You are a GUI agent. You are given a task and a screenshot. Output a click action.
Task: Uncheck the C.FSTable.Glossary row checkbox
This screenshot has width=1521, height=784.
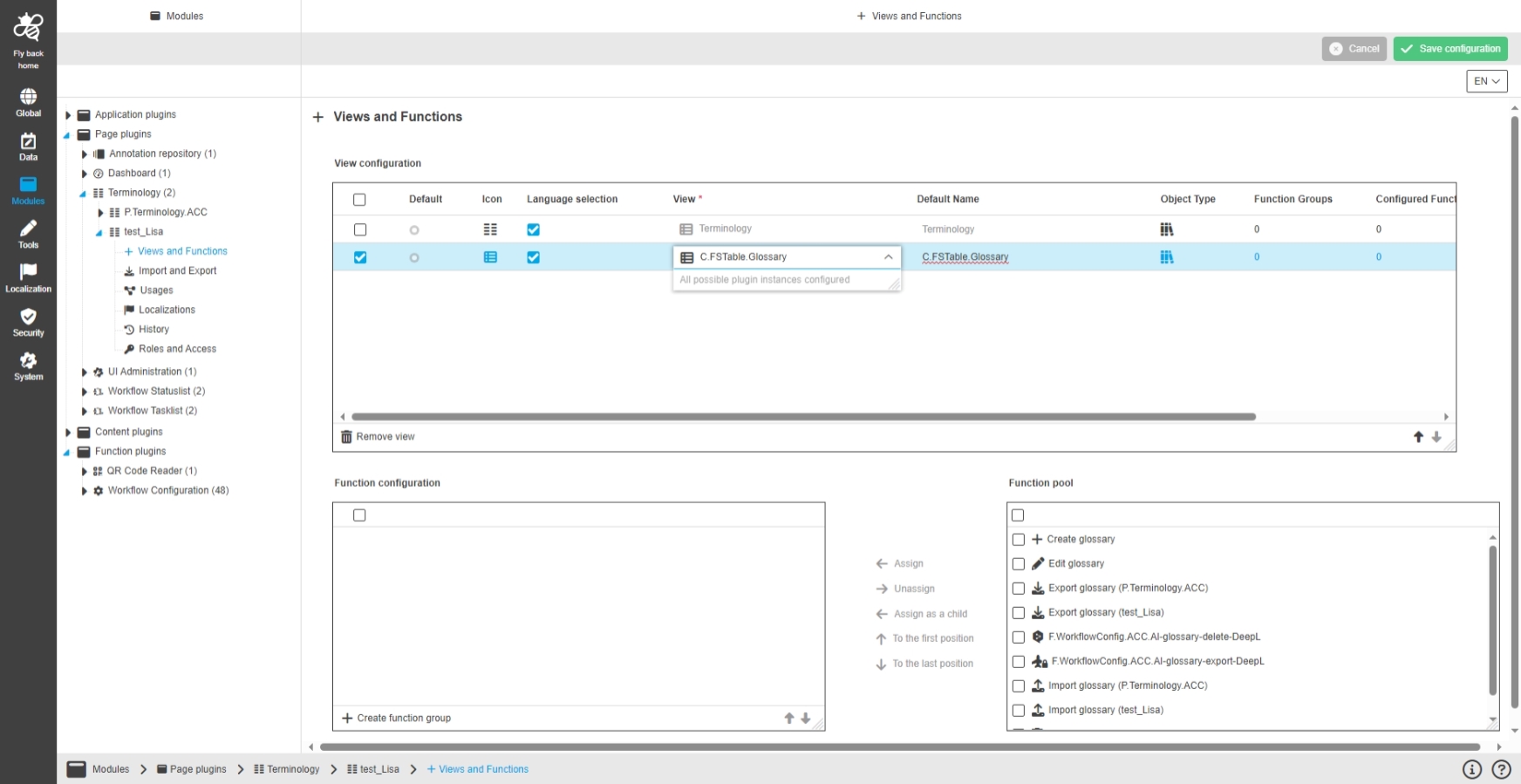(x=360, y=257)
